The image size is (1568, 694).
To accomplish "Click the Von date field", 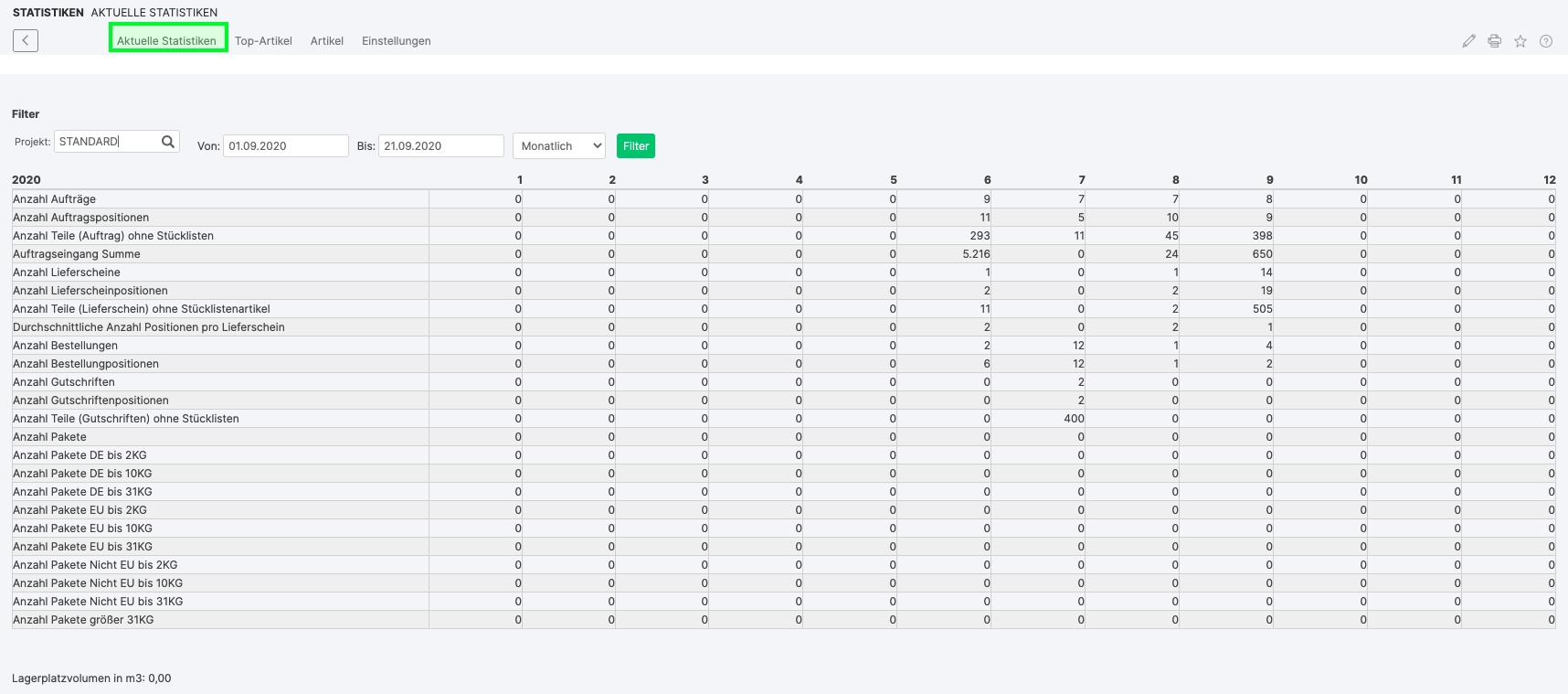I will (x=285, y=146).
